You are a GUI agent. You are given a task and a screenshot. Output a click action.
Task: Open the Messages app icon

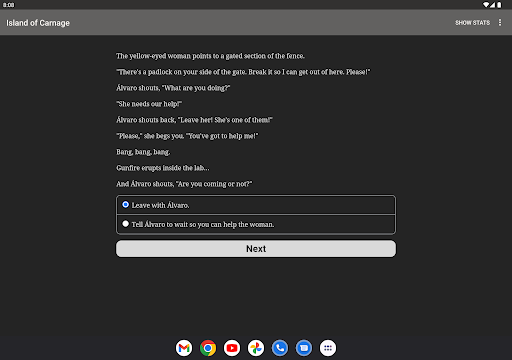click(304, 348)
